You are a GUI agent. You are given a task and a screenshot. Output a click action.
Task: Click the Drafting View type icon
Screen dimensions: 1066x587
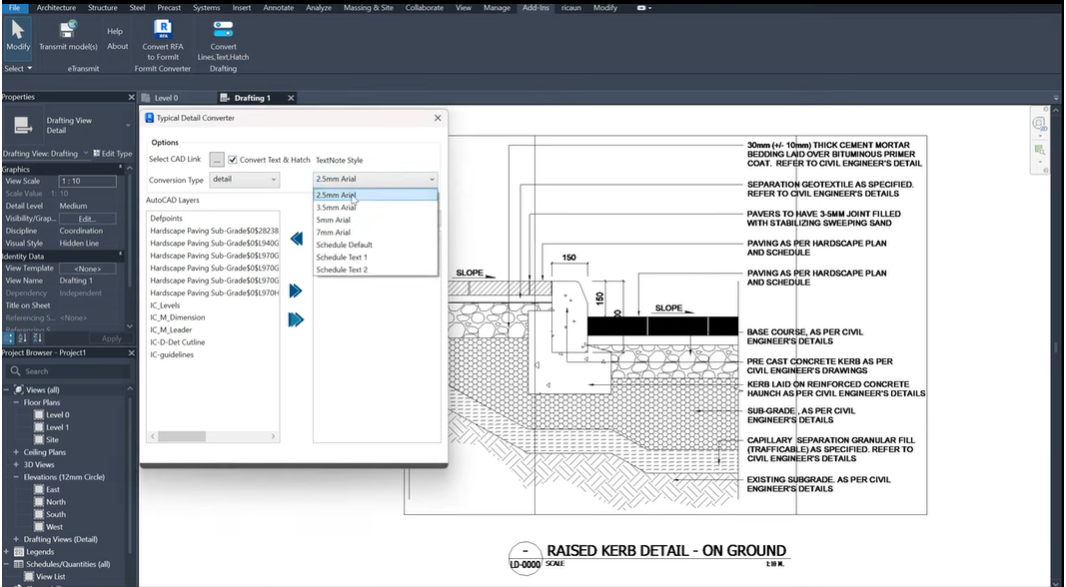pyautogui.click(x=23, y=125)
